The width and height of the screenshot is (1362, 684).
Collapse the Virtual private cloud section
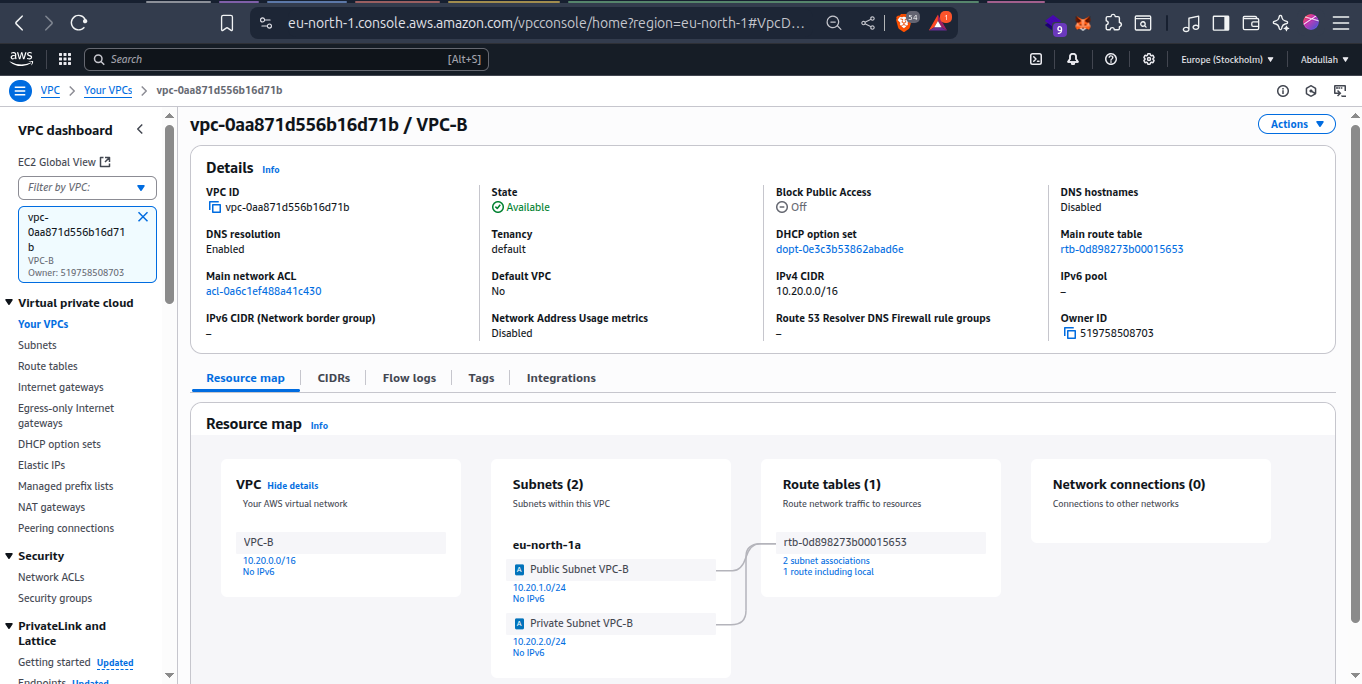coord(9,303)
